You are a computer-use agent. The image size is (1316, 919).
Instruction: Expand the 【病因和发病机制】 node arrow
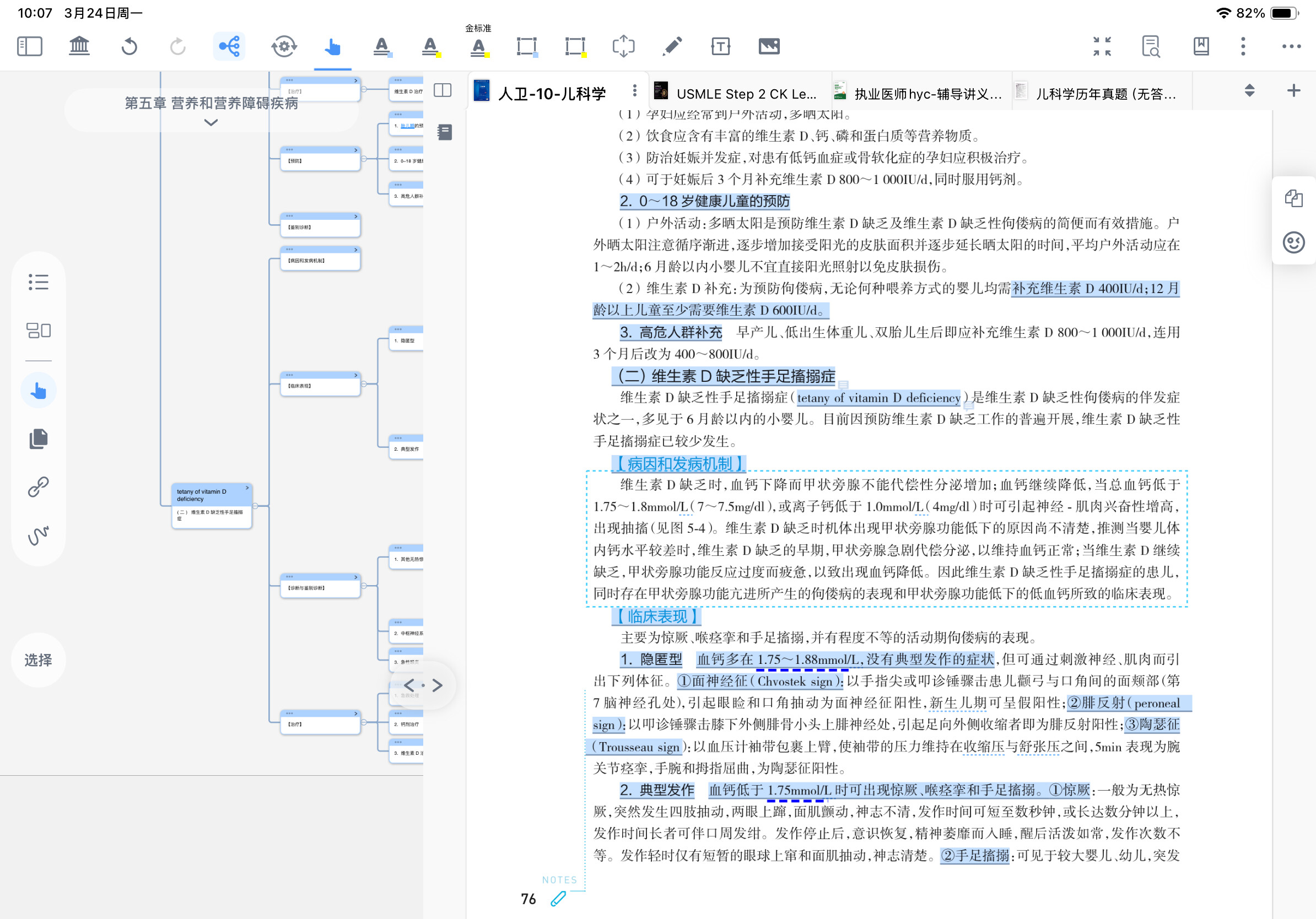click(x=356, y=250)
